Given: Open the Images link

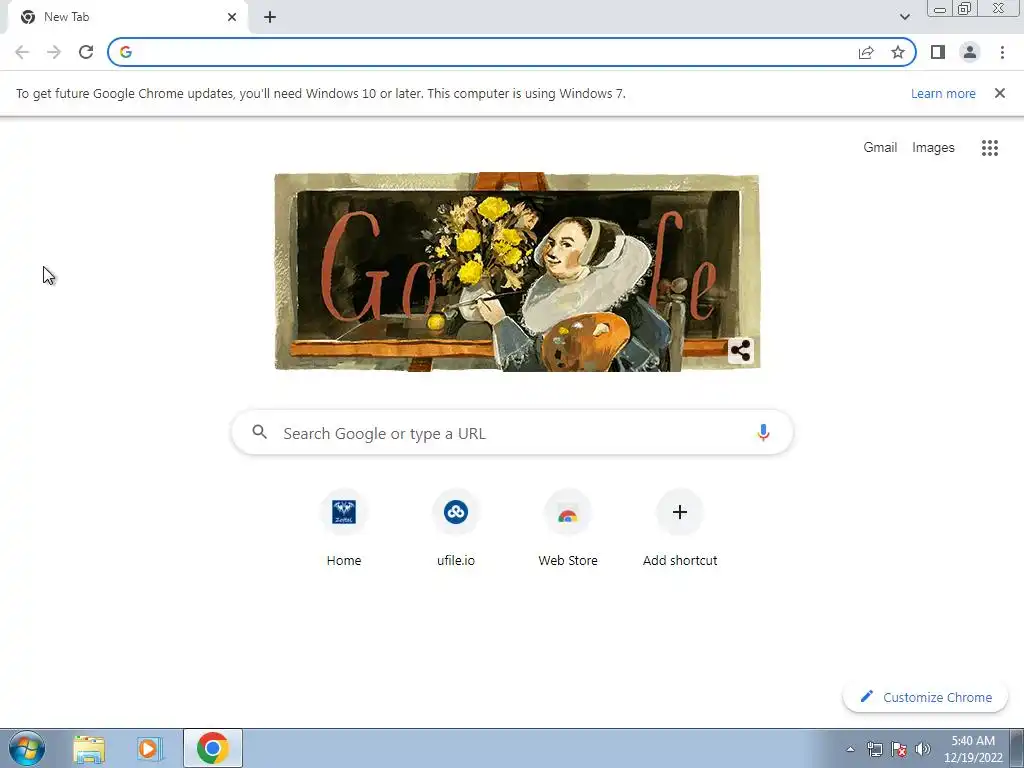Looking at the screenshot, I should 933,148.
